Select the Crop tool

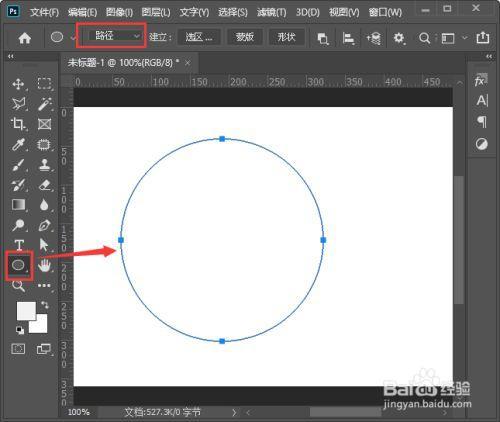(18, 124)
